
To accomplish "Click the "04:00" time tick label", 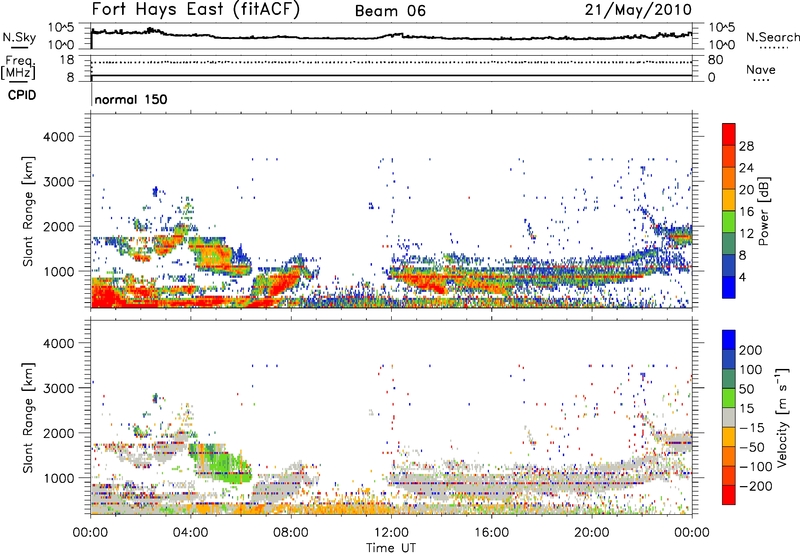I will 191,533.
